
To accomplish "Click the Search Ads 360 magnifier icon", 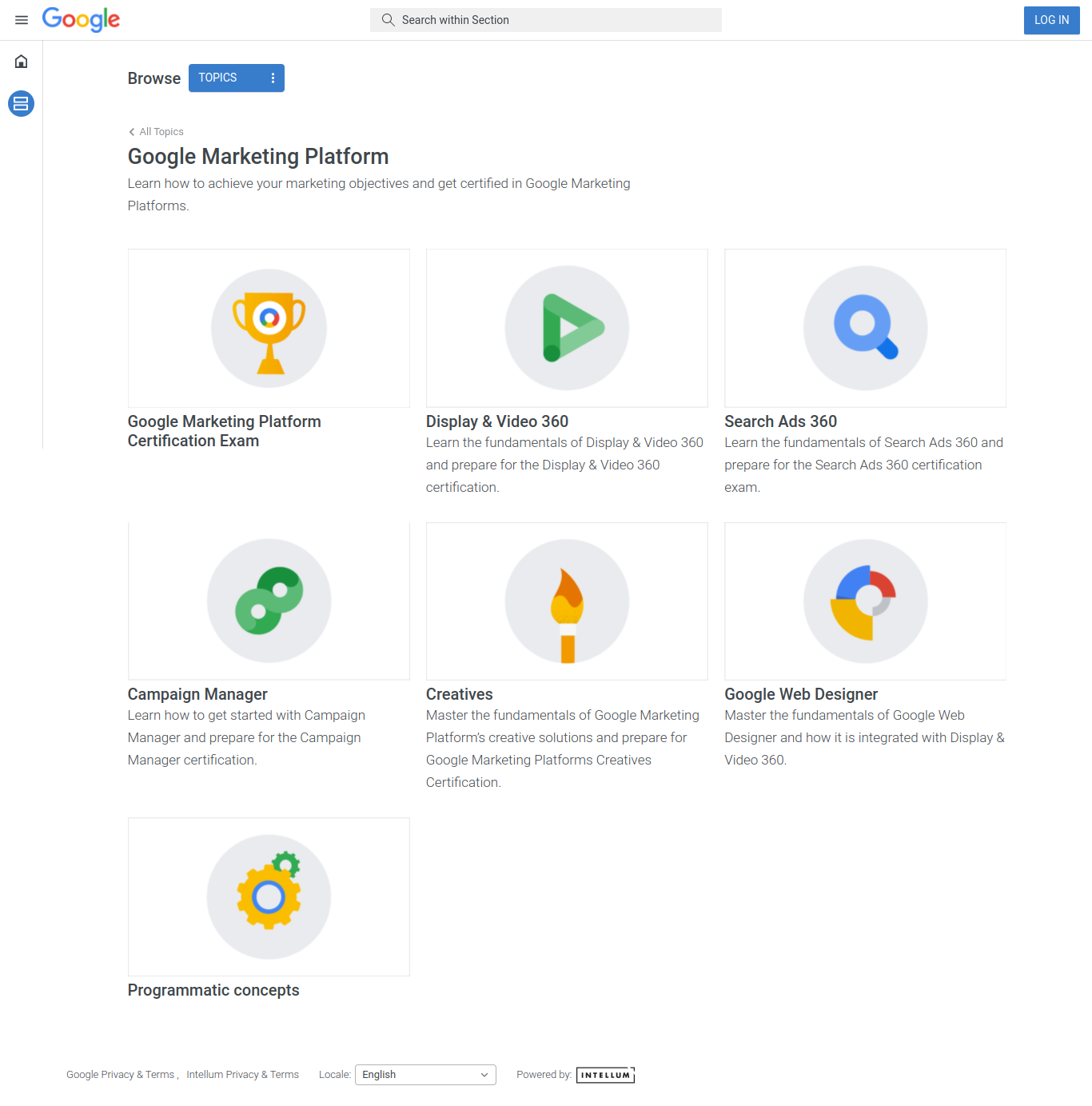I will coord(865,328).
